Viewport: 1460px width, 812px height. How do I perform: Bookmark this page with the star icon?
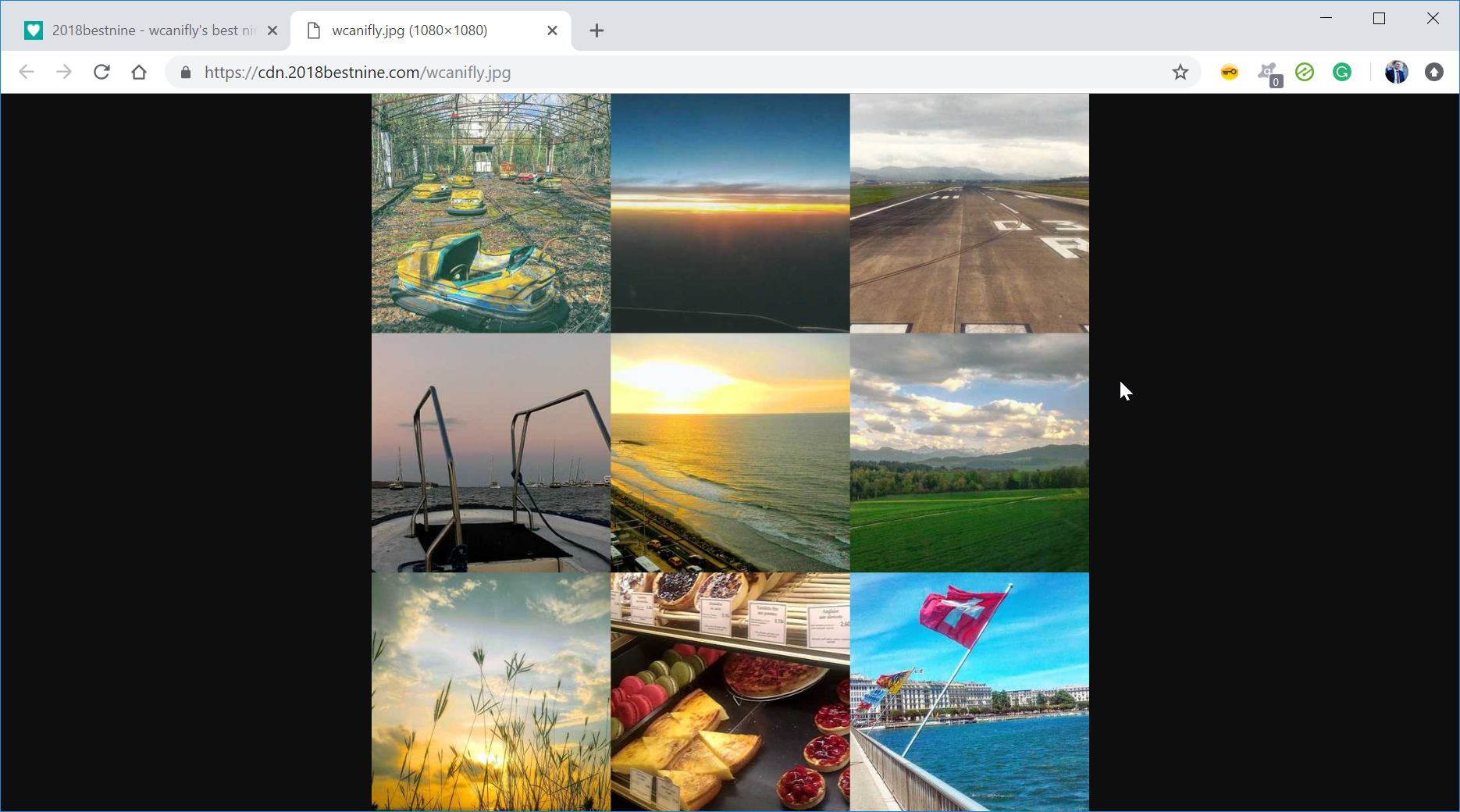click(x=1180, y=73)
